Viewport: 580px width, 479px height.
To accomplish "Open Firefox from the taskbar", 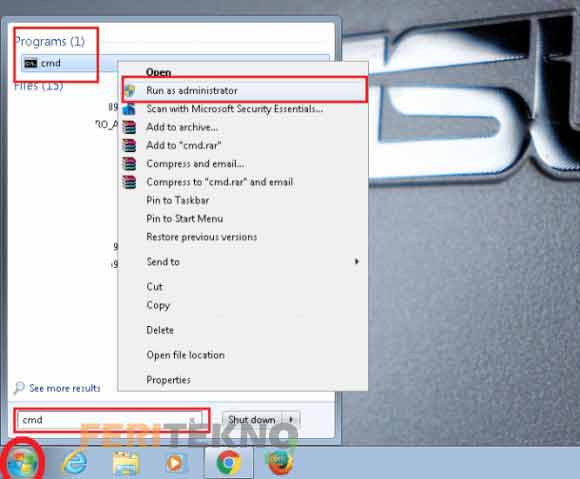I will pyautogui.click(x=280, y=462).
